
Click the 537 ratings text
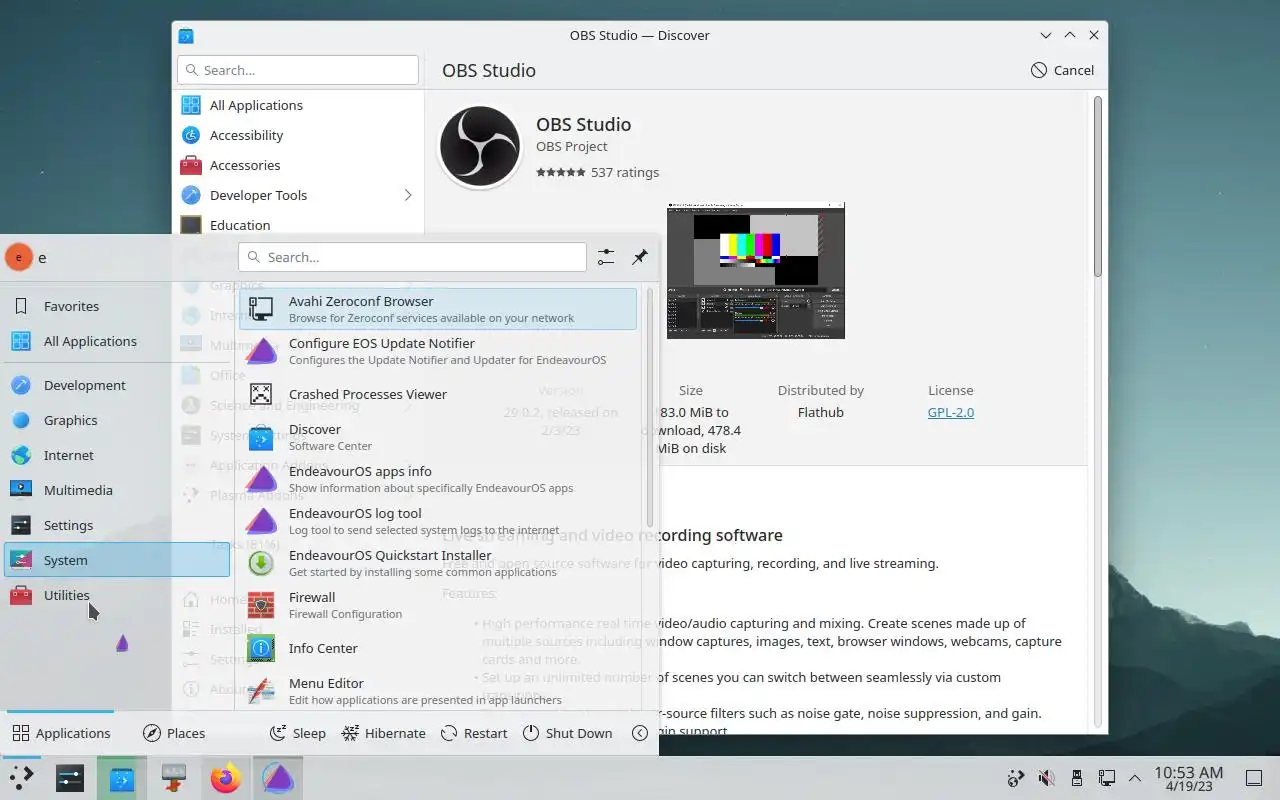625,172
